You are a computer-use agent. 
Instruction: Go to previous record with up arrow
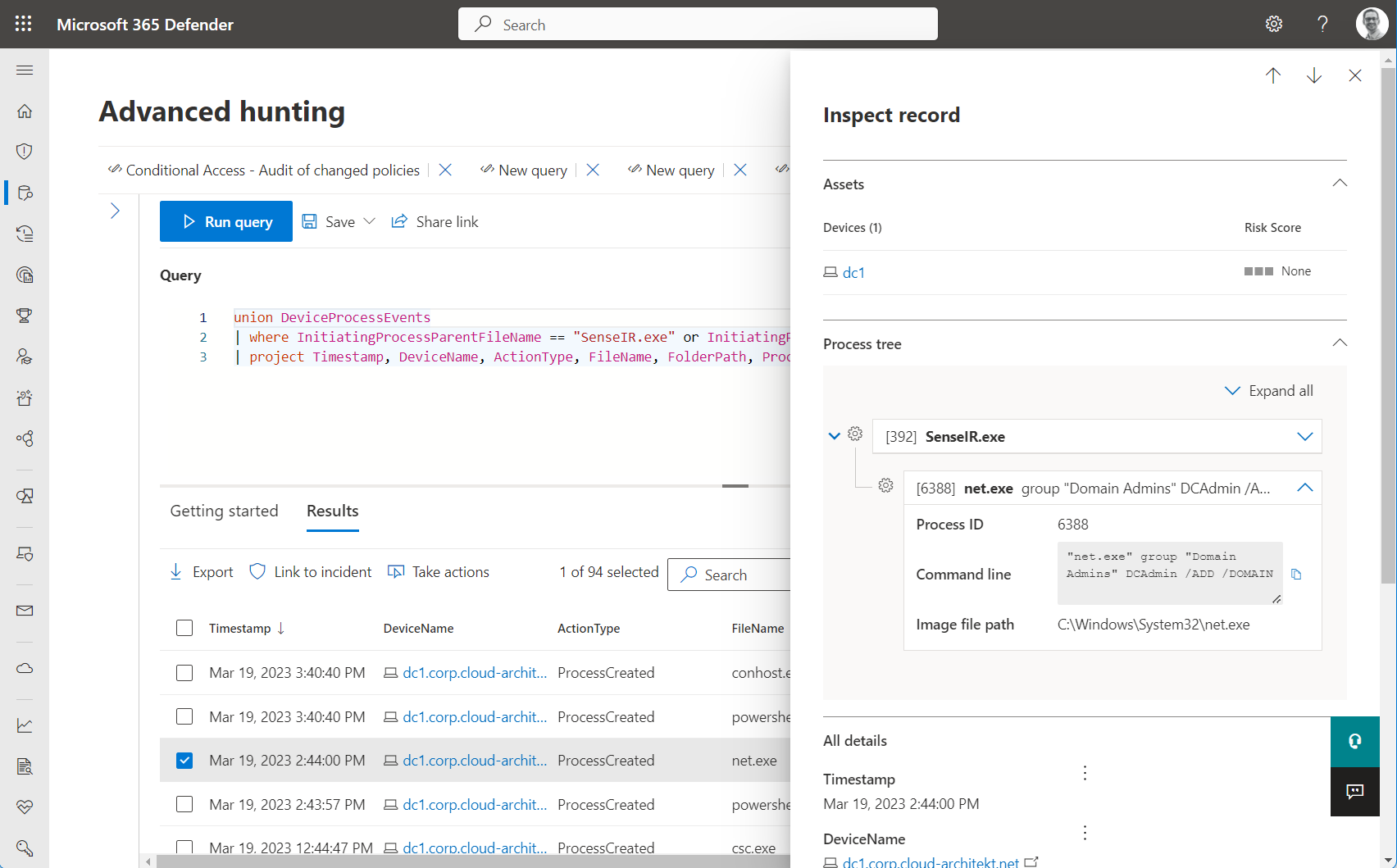point(1273,75)
